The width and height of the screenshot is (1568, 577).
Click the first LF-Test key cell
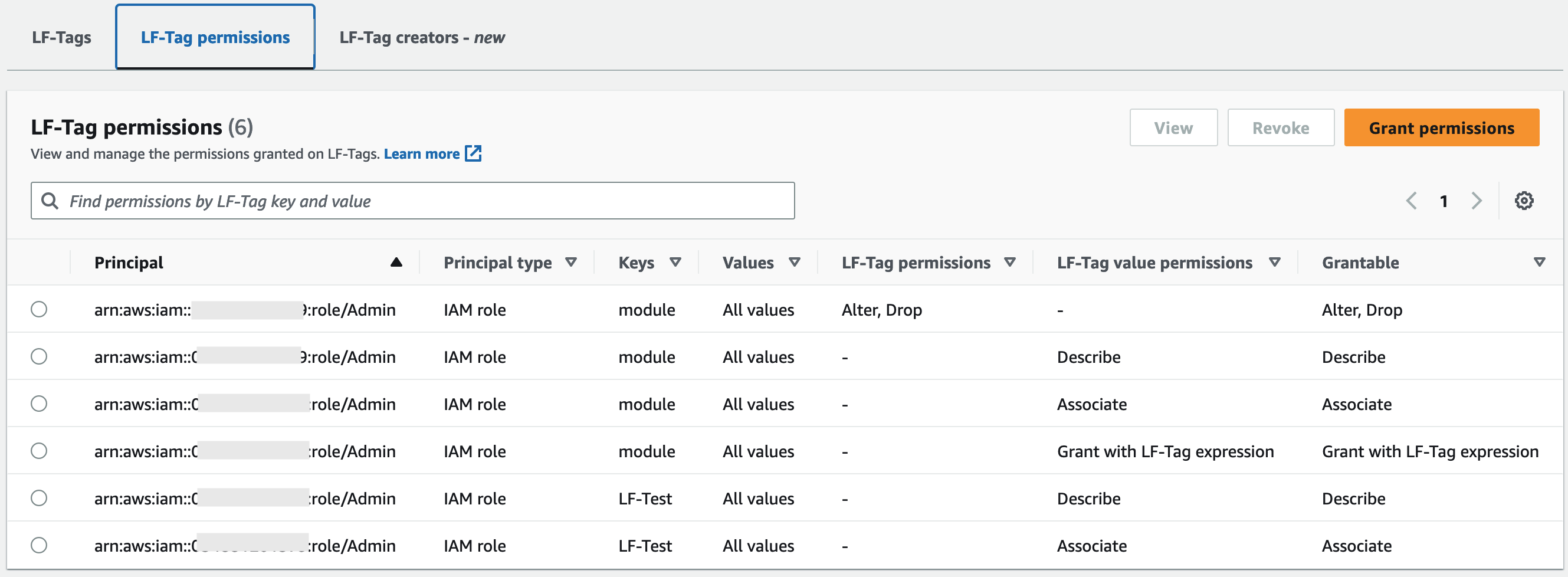click(x=645, y=499)
